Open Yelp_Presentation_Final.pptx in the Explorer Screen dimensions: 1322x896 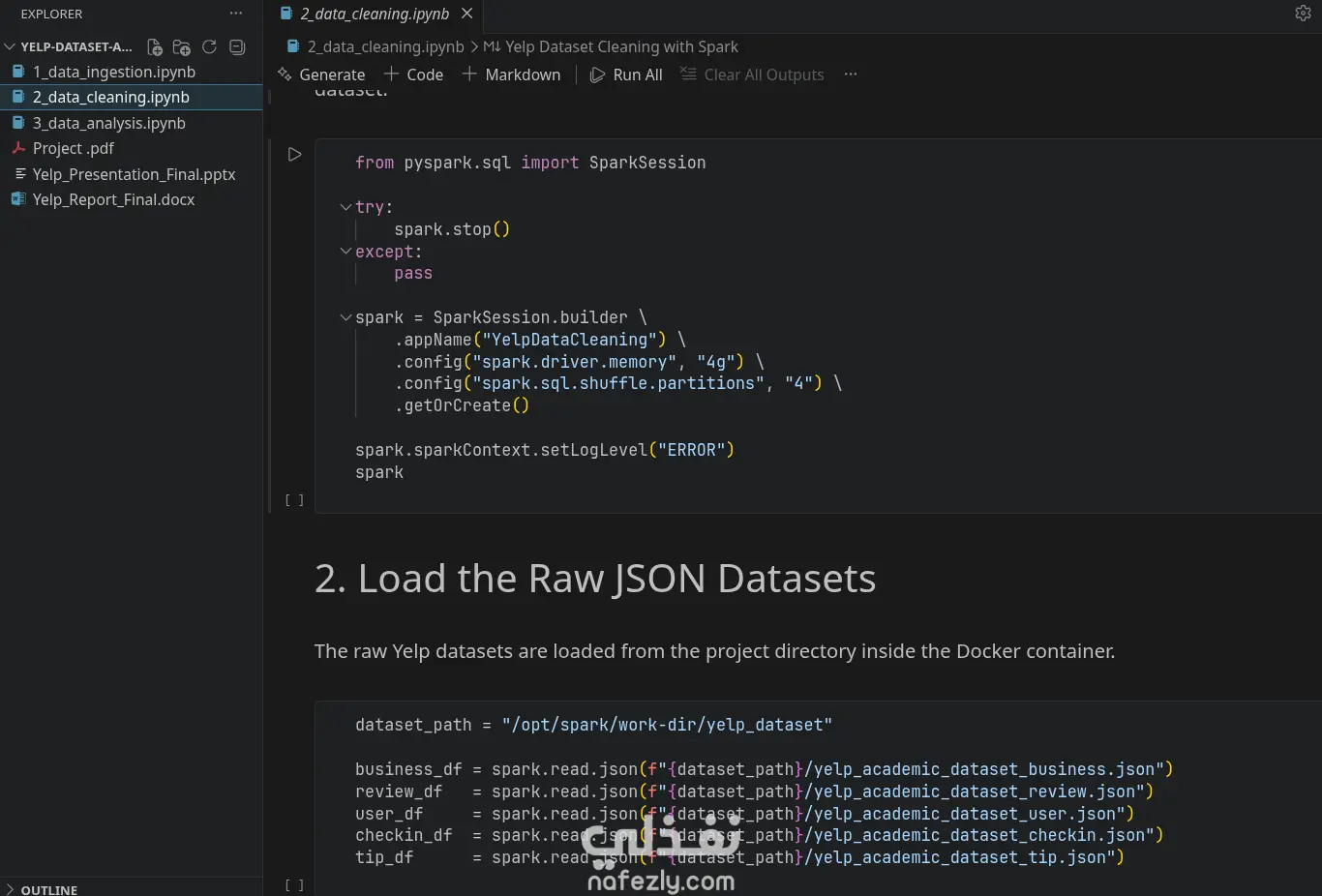pyautogui.click(x=132, y=174)
